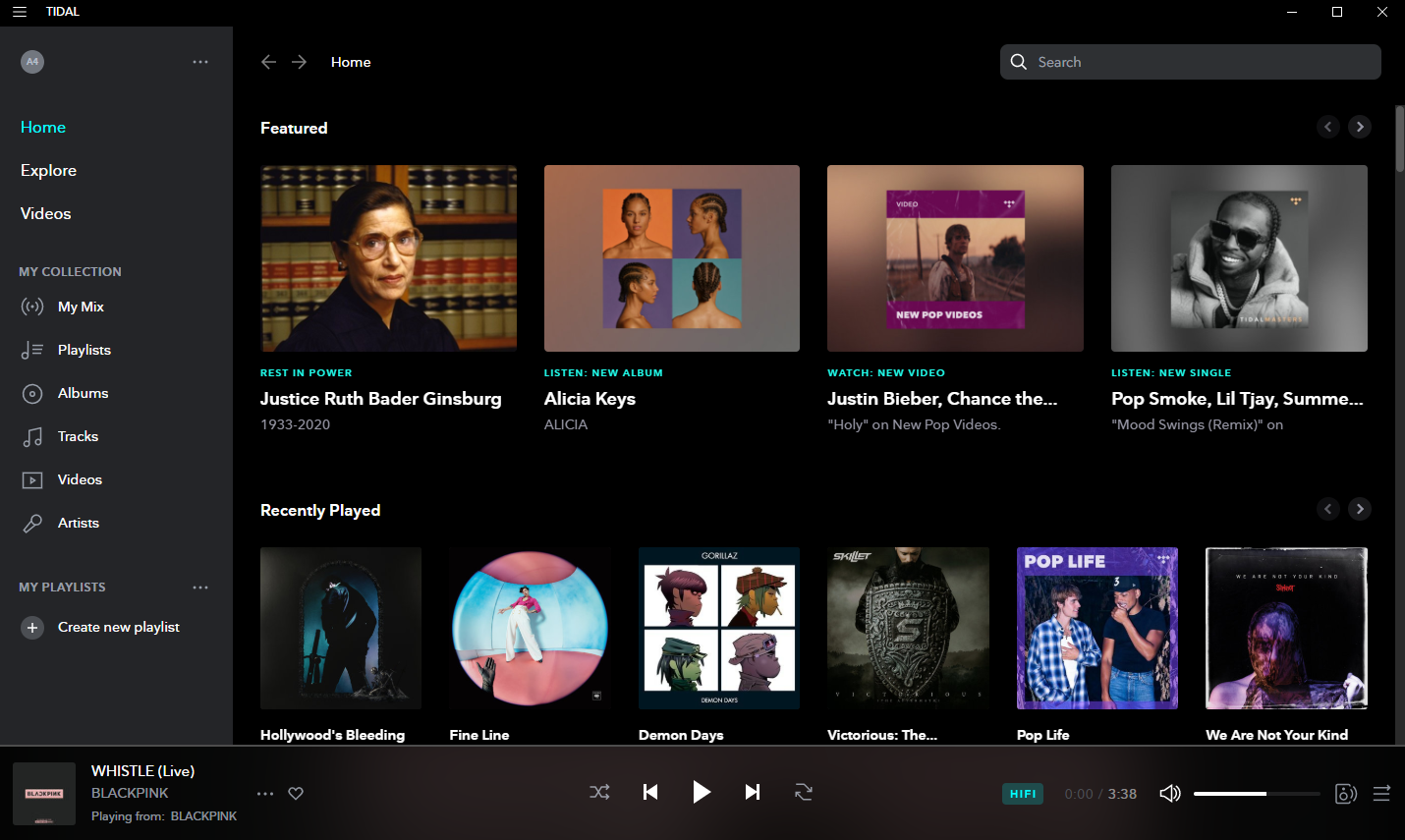Open the My Collection Videos item
The width and height of the screenshot is (1405, 840).
[80, 479]
